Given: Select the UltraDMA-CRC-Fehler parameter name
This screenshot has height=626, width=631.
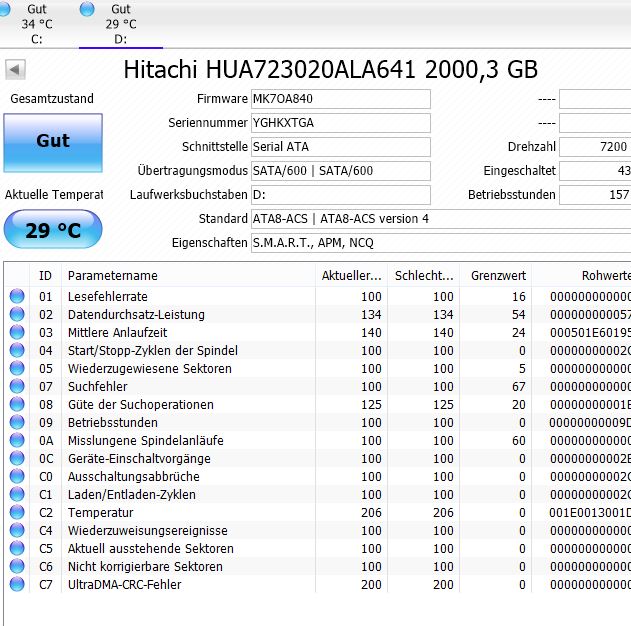Looking at the screenshot, I should (125, 585).
